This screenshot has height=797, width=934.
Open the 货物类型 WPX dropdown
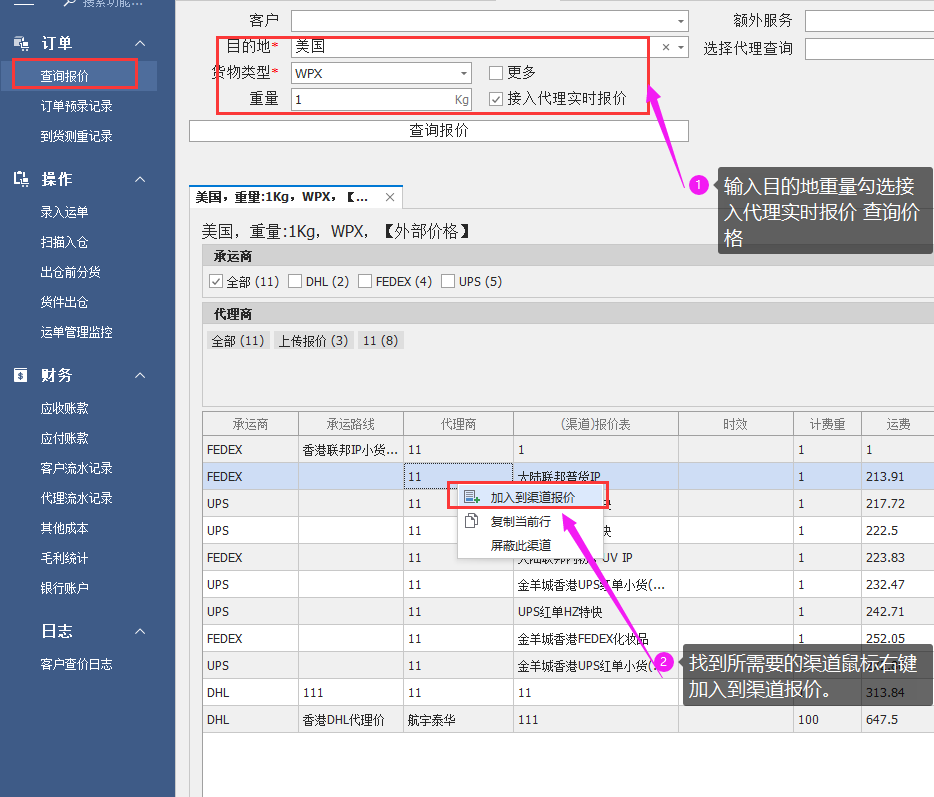[x=464, y=73]
